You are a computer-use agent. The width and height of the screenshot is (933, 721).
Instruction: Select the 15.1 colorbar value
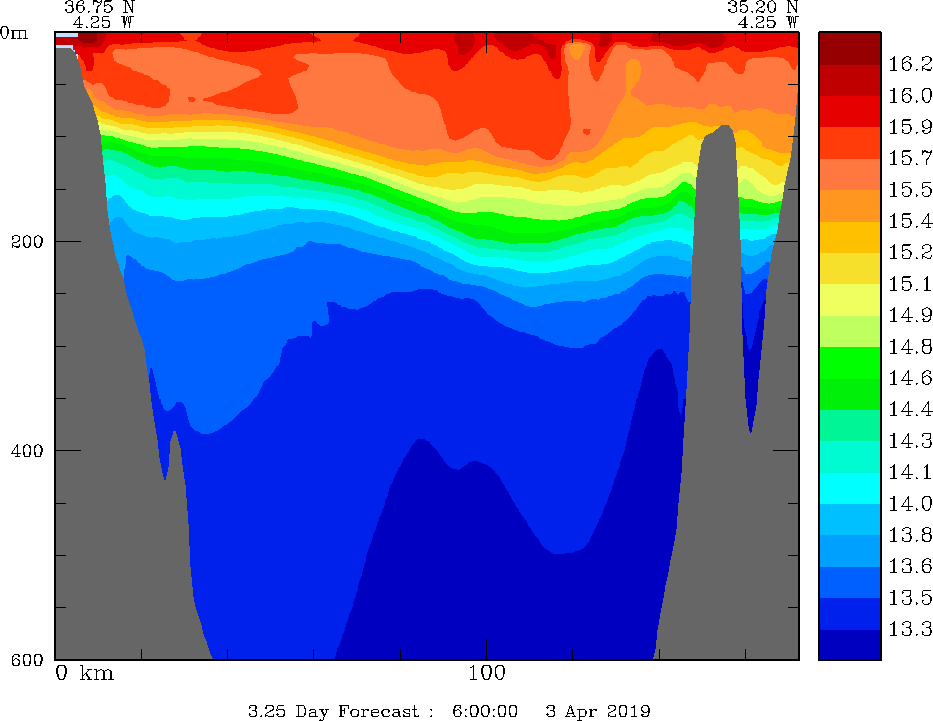pyautogui.click(x=910, y=284)
